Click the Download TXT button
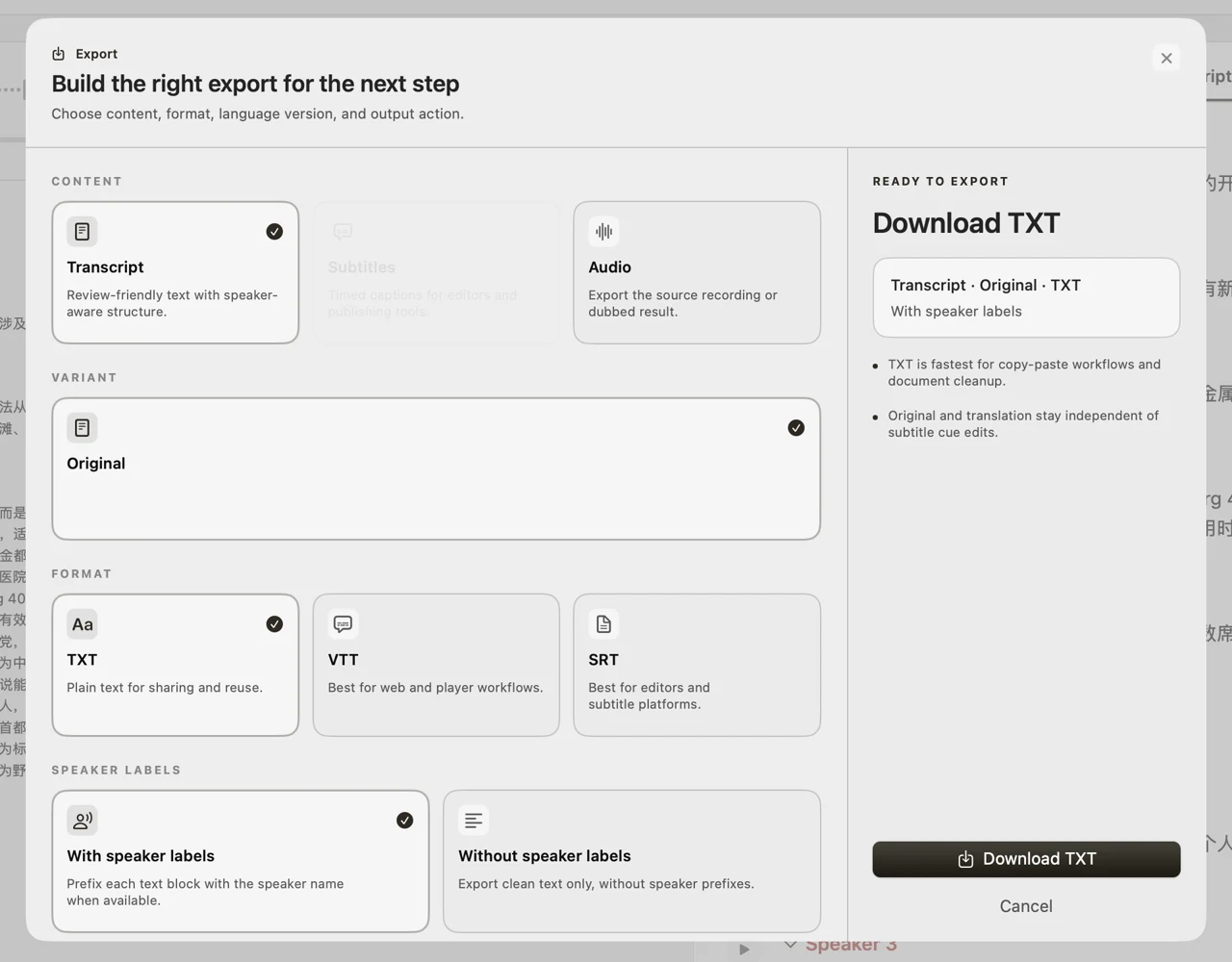Screen dimensions: 1232x962 tap(1026, 859)
